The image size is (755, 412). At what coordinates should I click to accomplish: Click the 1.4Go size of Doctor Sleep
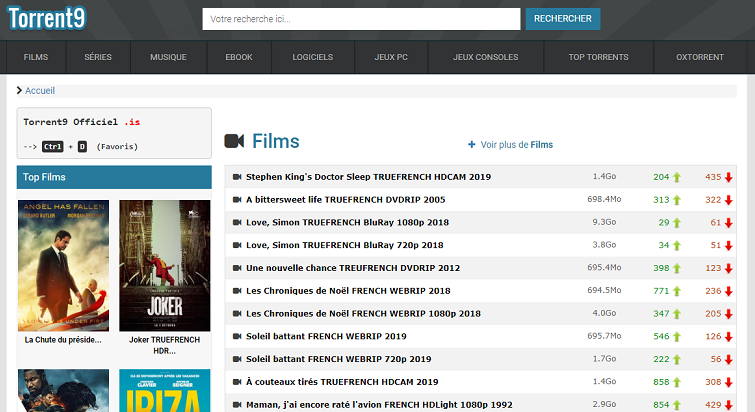(604, 176)
